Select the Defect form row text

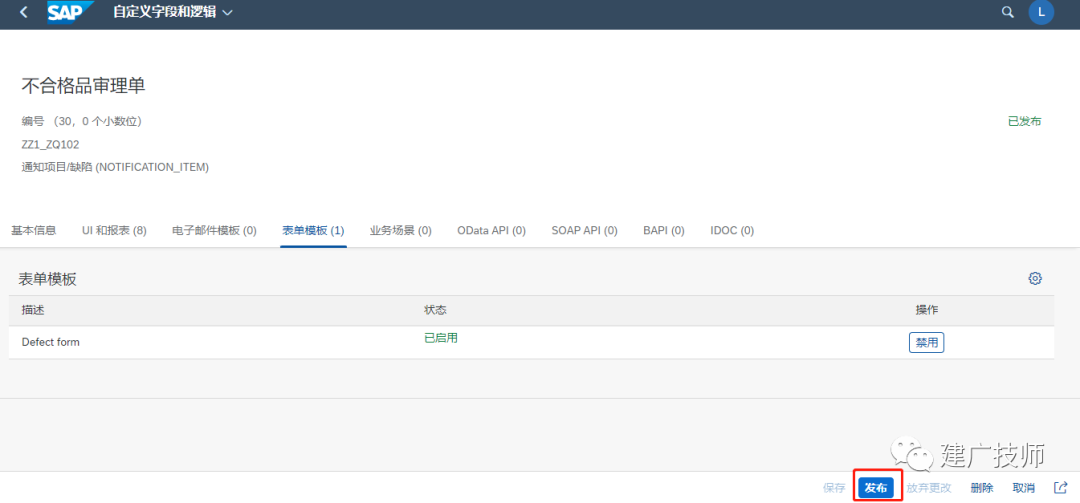click(50, 342)
